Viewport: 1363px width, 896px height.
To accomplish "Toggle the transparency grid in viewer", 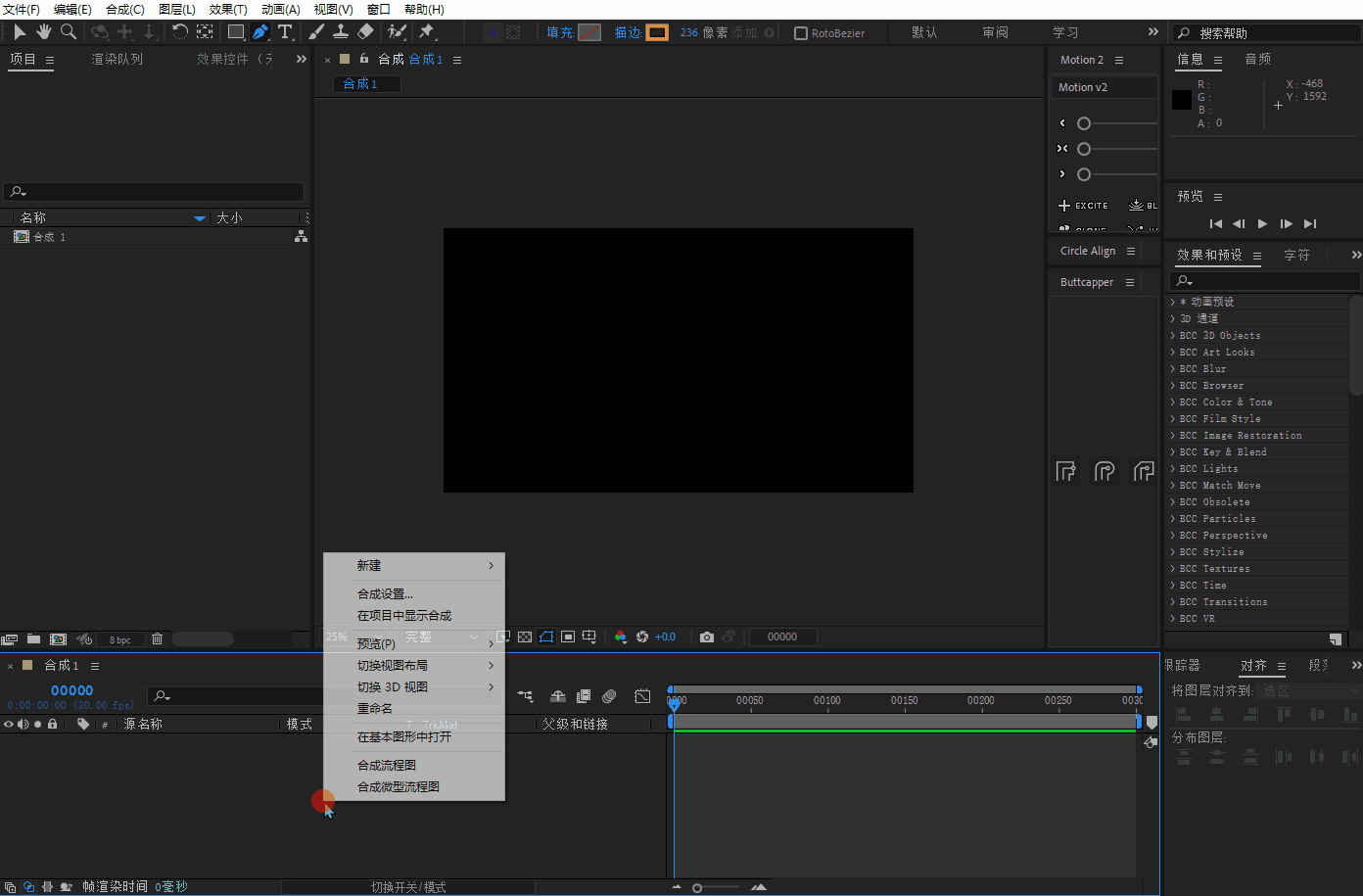I will [525, 637].
